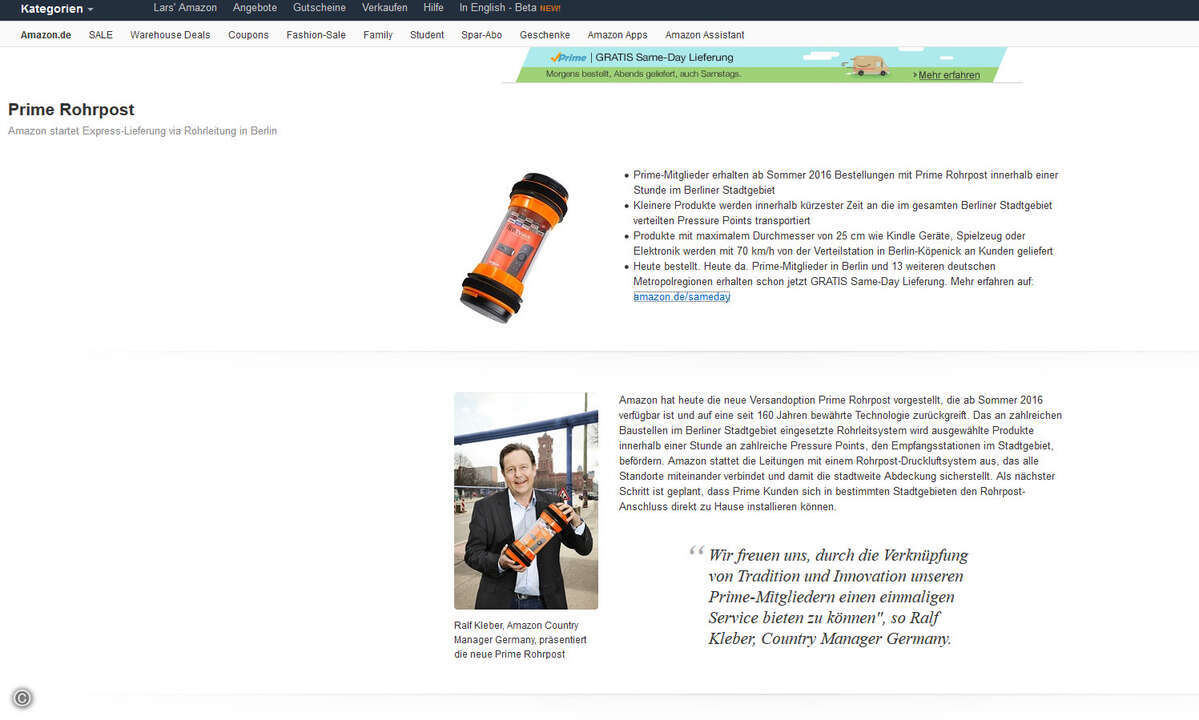Click the bullet 'Kleinere Produkte werden innerhalb kürzester Zeit'
The height and width of the screenshot is (720, 1199).
click(843, 213)
